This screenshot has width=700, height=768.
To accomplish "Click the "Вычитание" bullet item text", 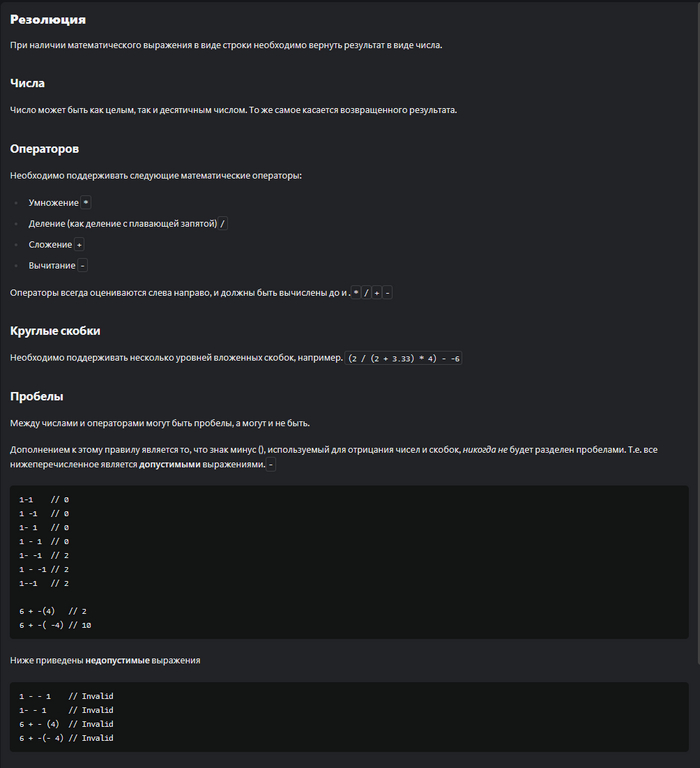I will click(52, 266).
